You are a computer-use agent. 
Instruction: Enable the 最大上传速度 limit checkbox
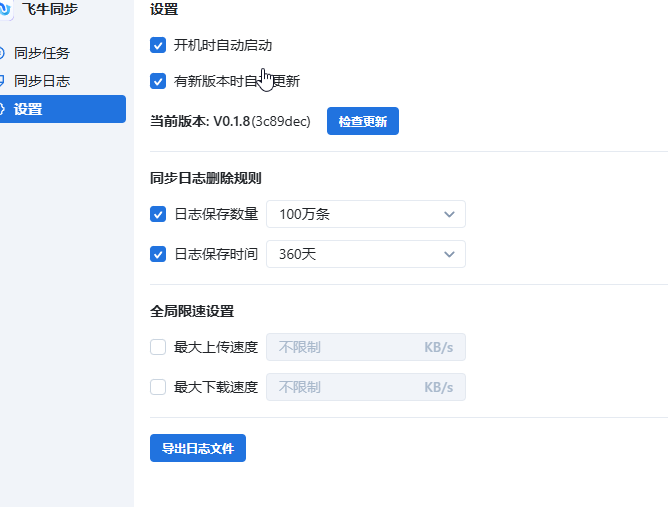(158, 347)
